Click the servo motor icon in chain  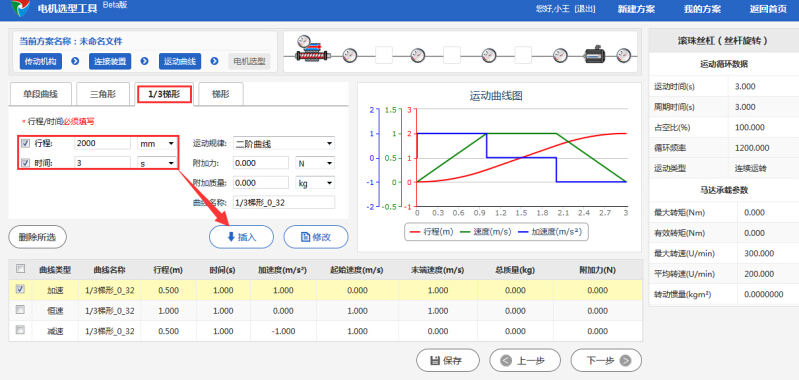tap(598, 54)
